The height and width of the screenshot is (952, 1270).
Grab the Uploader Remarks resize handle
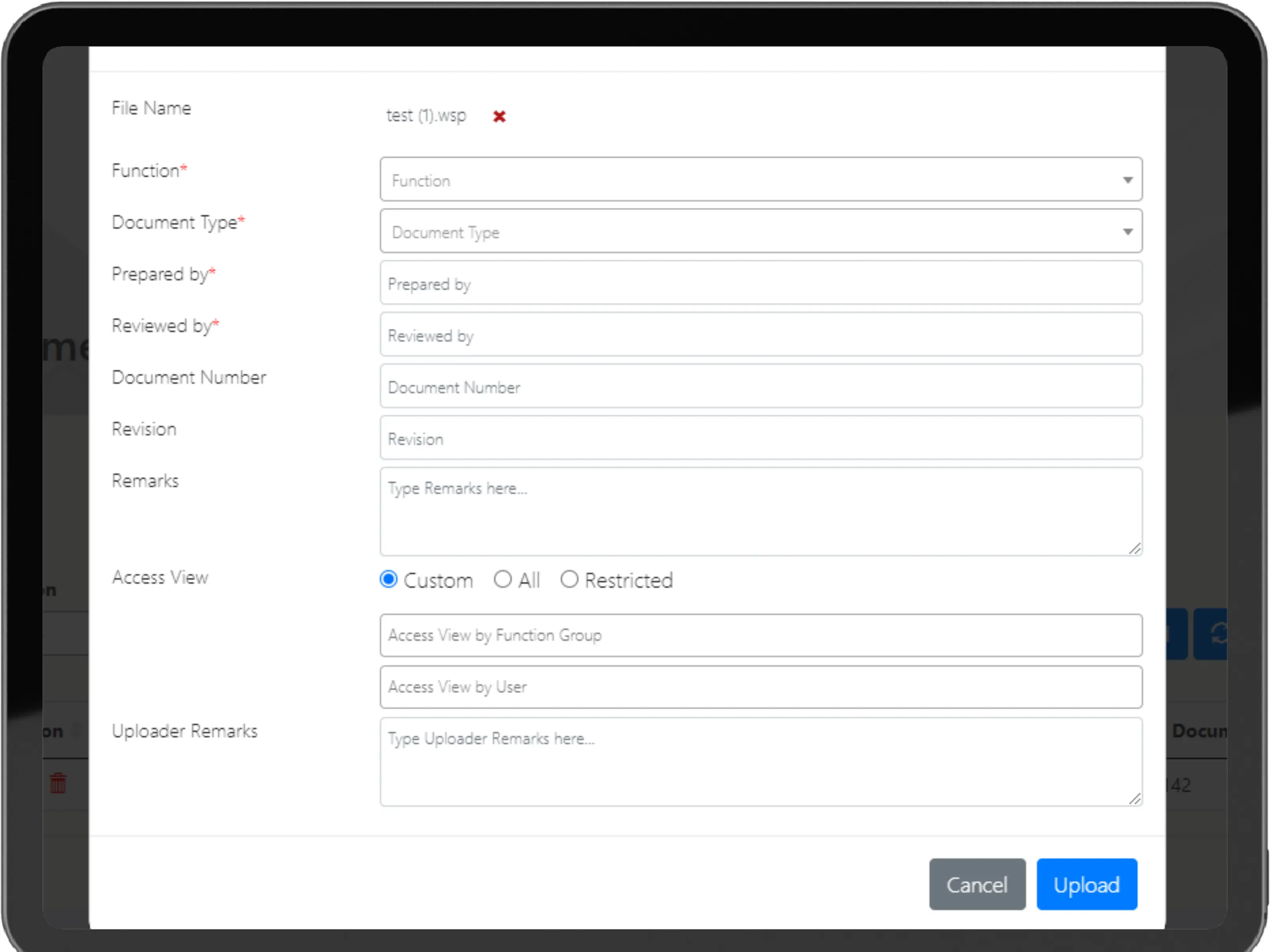point(1135,799)
